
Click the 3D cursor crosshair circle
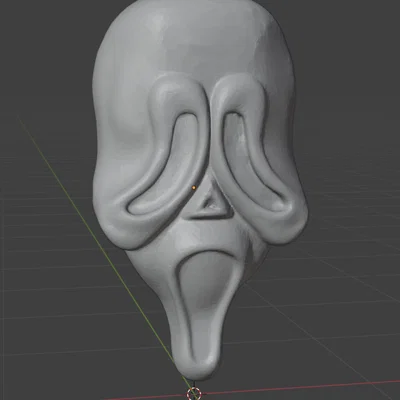pyautogui.click(x=194, y=394)
